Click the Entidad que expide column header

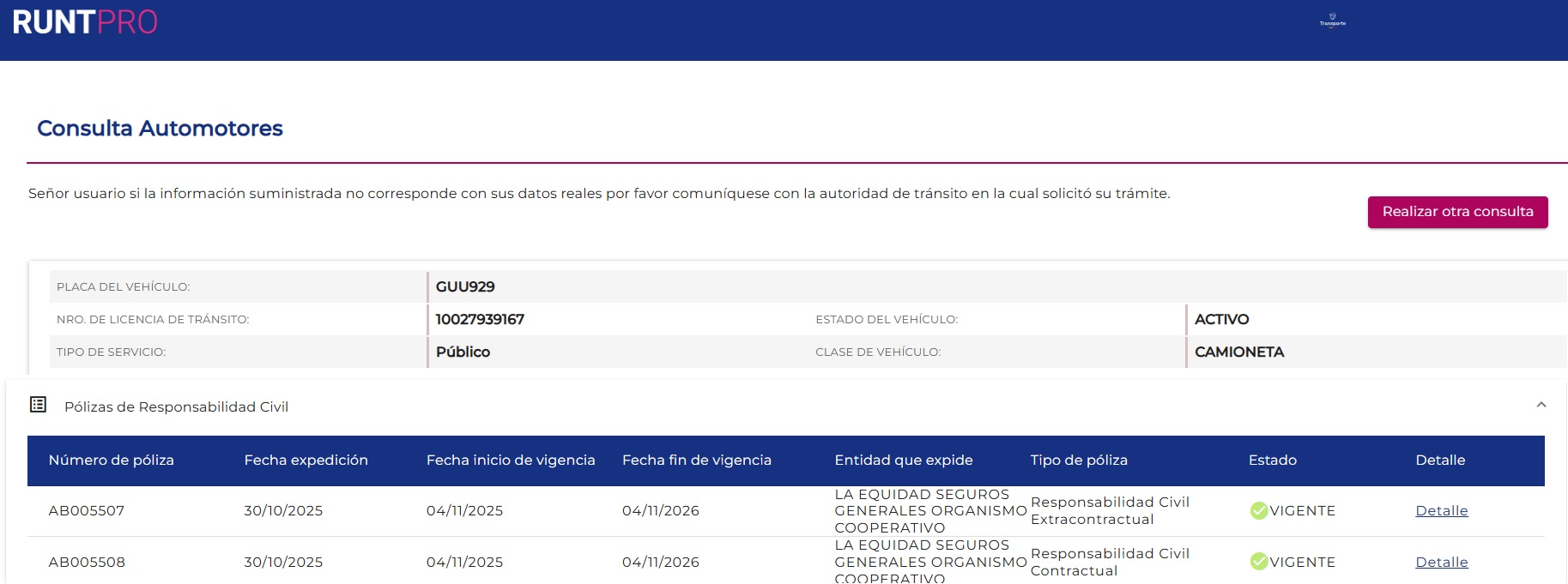(x=903, y=461)
